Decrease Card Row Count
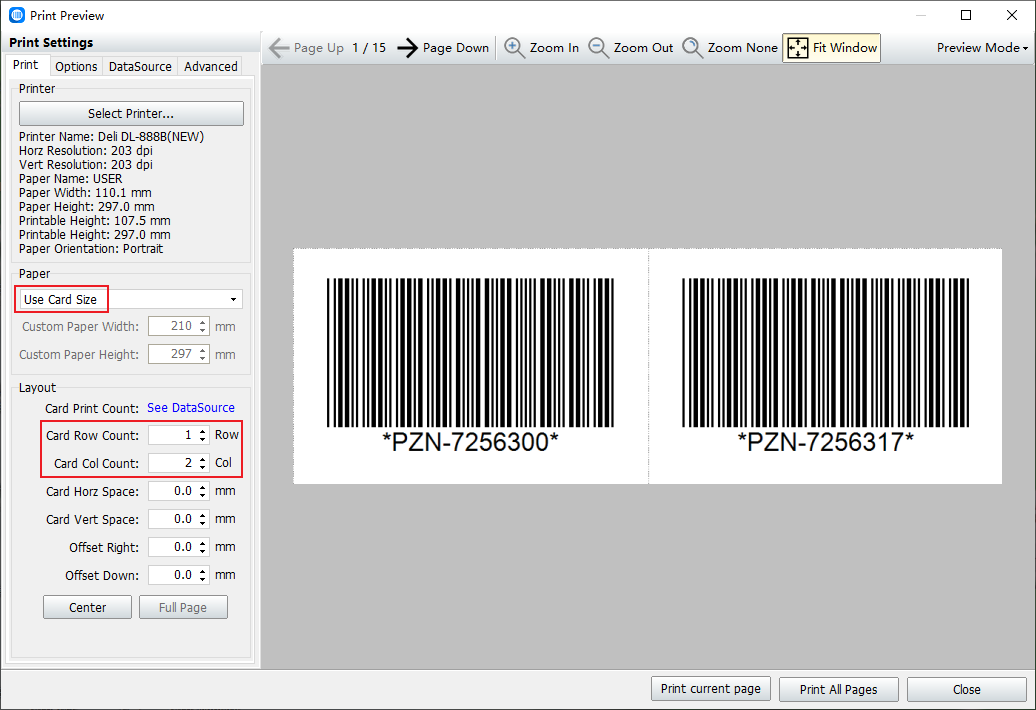The height and width of the screenshot is (710, 1036). (203, 439)
